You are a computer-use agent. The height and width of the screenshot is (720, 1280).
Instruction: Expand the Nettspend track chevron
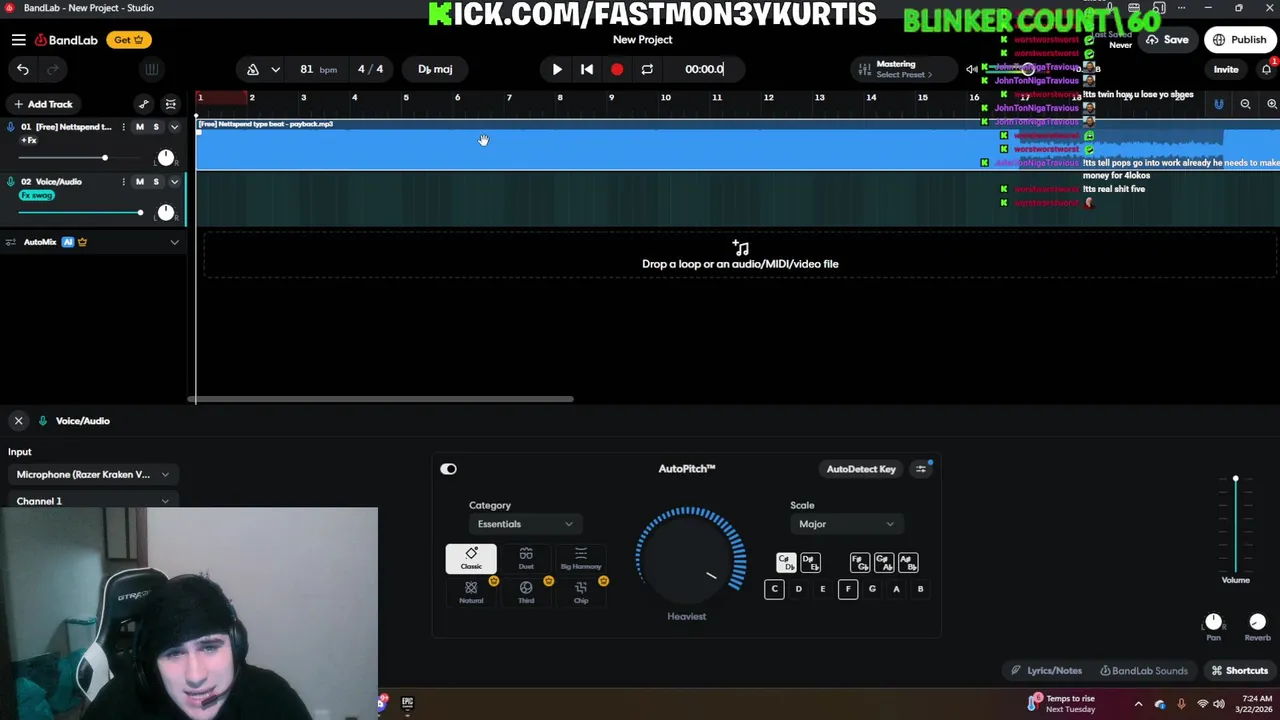(174, 127)
